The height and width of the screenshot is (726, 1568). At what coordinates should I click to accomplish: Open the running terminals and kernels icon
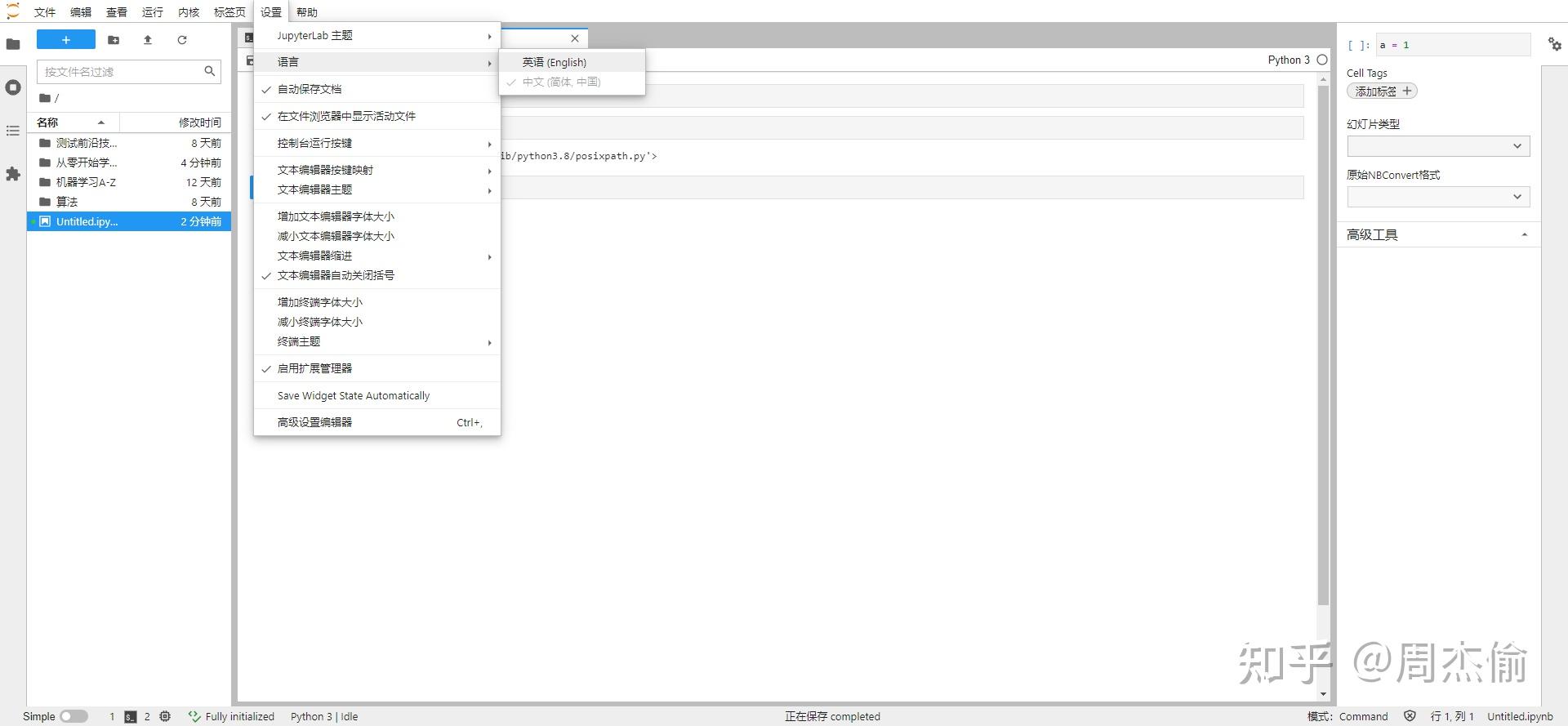point(13,87)
